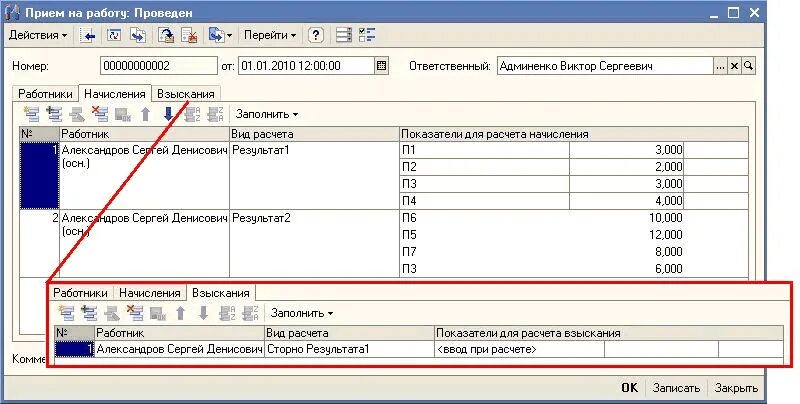Open the Действия dropdown menu

(x=38, y=35)
